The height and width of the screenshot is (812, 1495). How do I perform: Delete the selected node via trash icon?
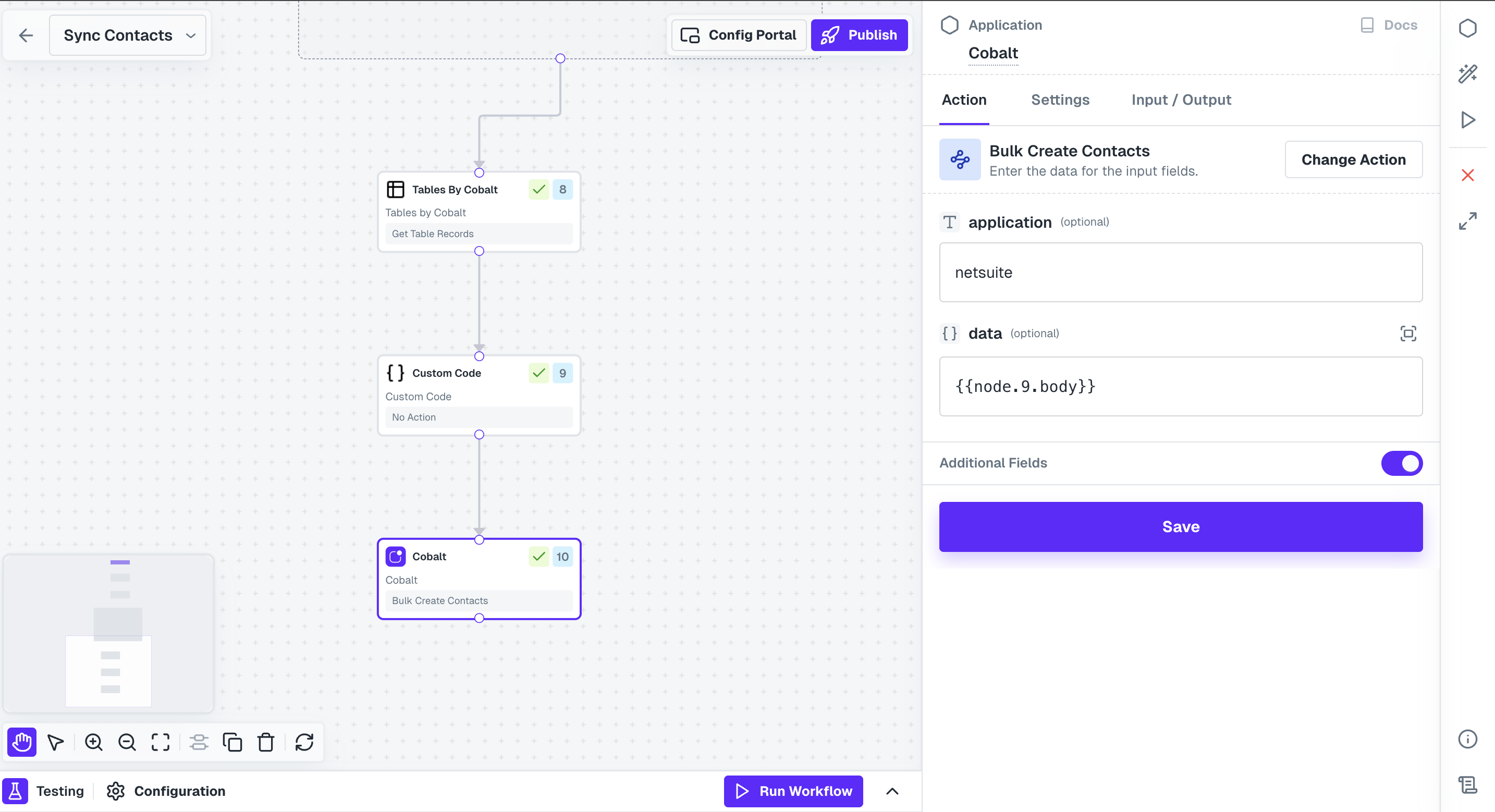tap(266, 742)
